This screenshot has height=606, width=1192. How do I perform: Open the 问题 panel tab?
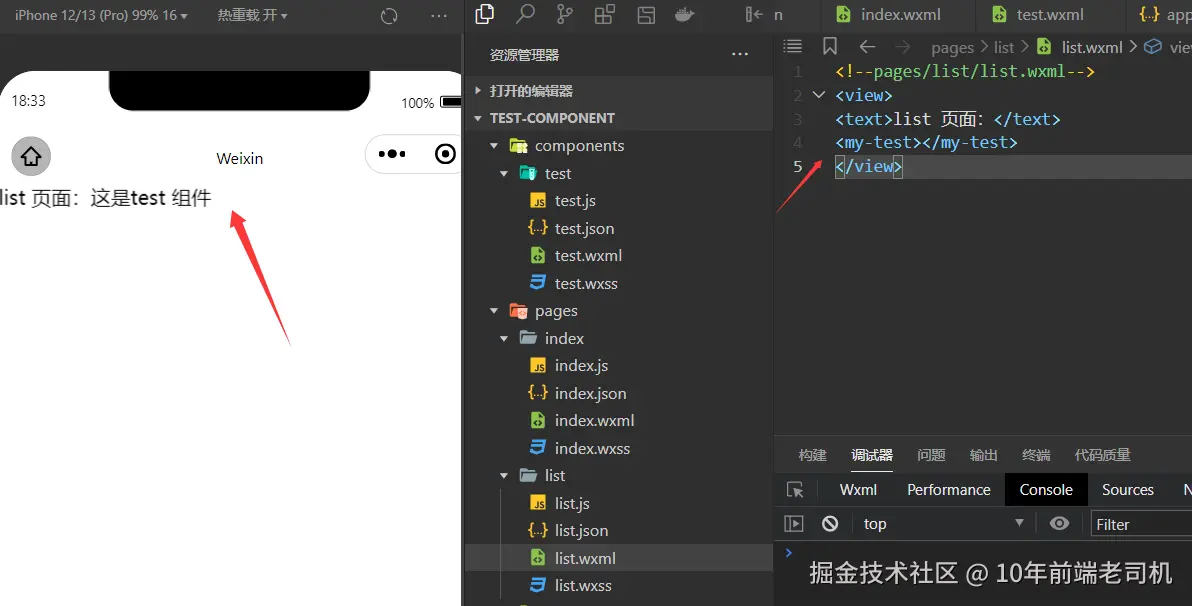pos(931,455)
